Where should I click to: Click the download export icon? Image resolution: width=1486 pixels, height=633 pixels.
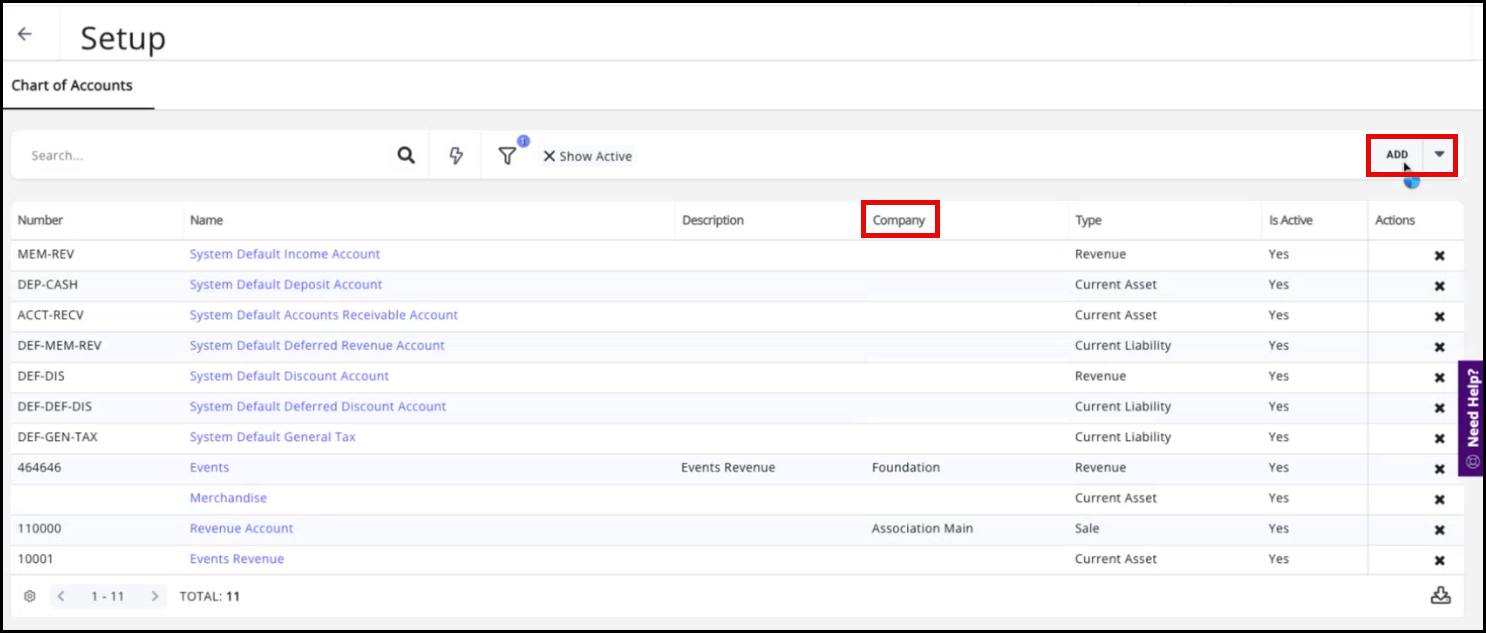point(1440,595)
